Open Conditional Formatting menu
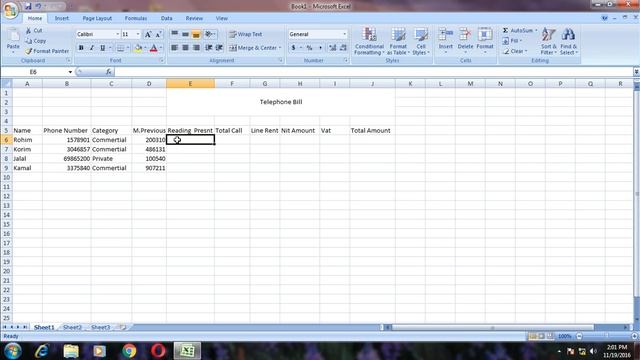This screenshot has width=640, height=360. coord(369,41)
